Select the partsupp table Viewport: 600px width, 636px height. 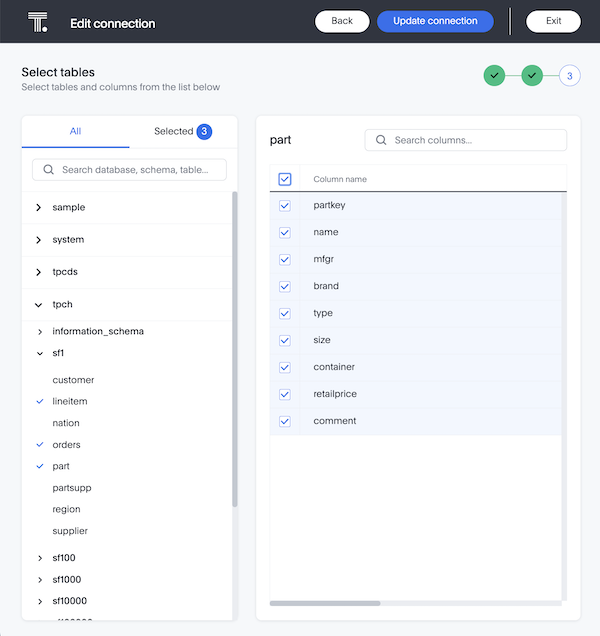(x=72, y=488)
